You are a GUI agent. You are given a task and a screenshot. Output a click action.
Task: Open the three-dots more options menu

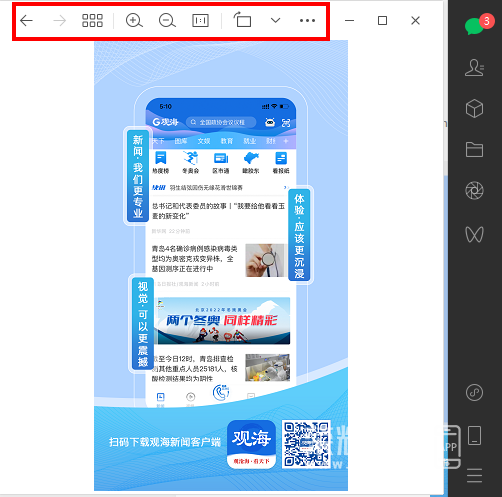point(307,21)
